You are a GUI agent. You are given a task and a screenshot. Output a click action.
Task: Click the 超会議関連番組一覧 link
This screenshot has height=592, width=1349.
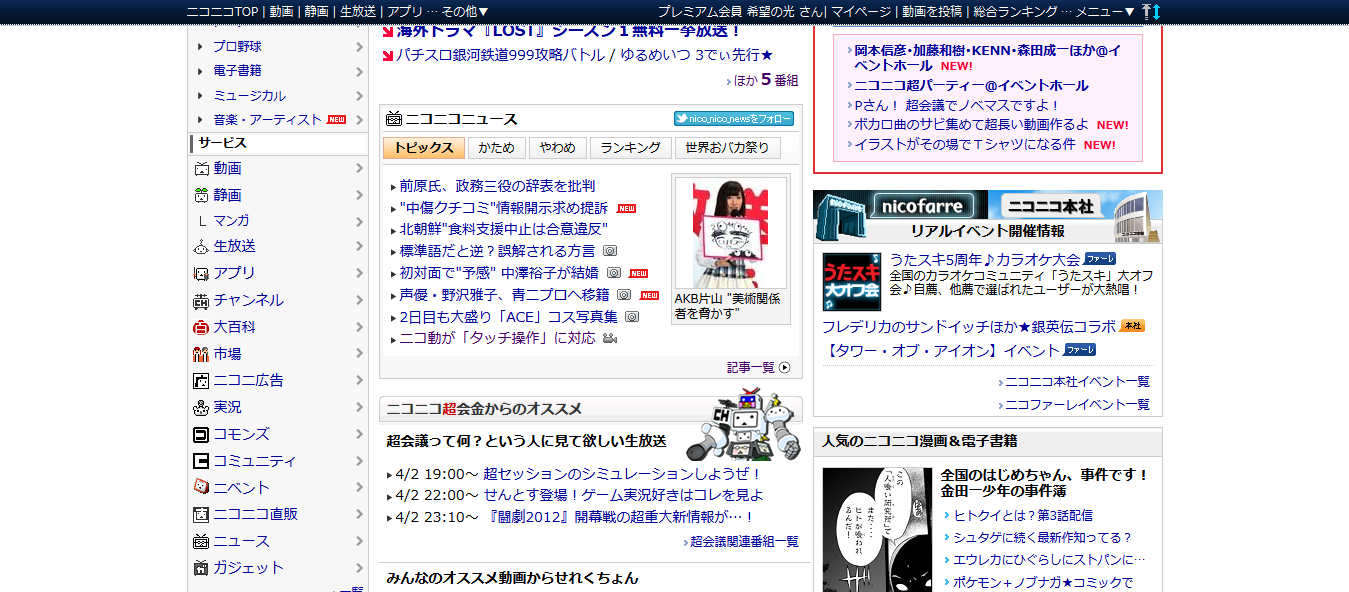click(x=744, y=542)
